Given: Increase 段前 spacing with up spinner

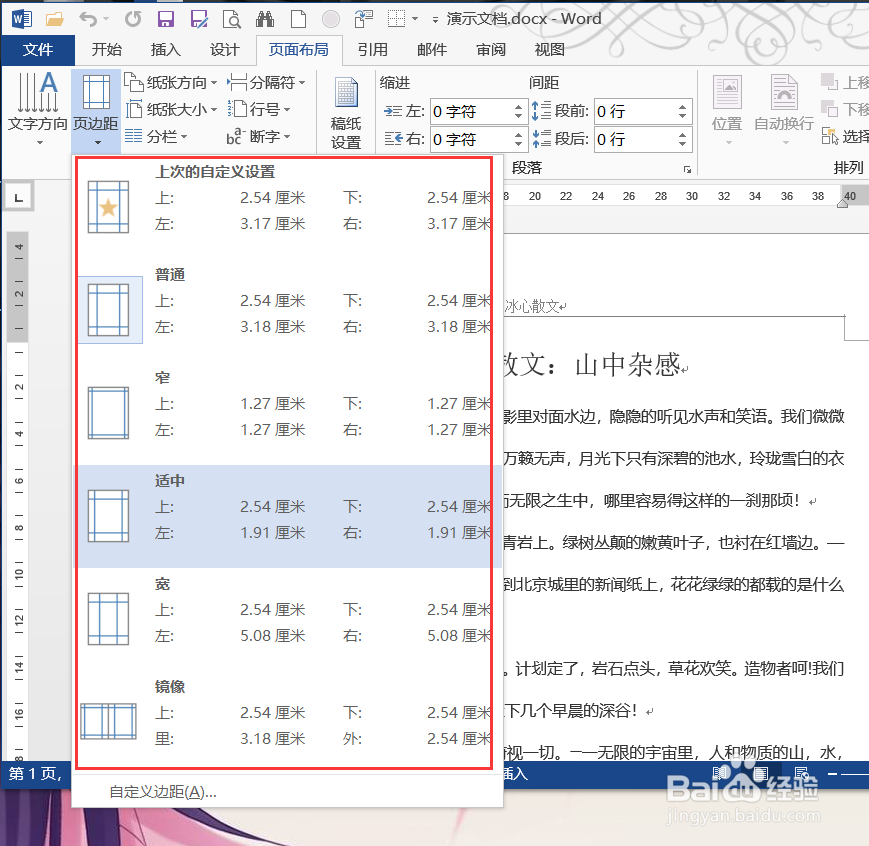Looking at the screenshot, I should point(683,106).
